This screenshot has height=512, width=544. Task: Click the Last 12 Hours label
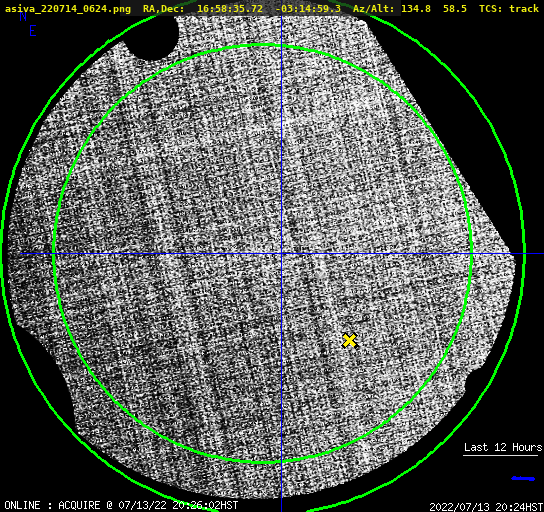click(x=503, y=447)
